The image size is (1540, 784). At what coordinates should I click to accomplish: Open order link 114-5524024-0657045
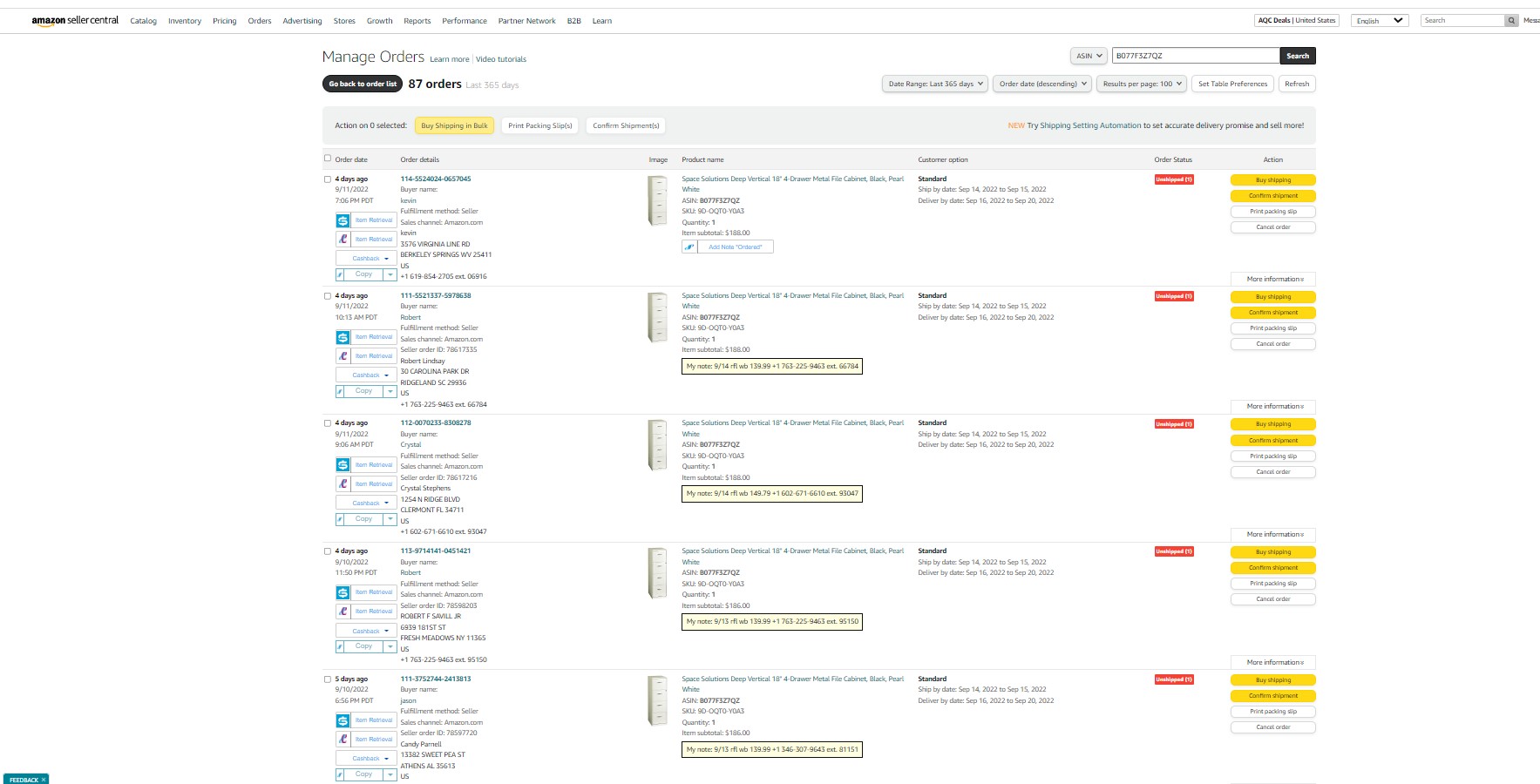(436, 179)
